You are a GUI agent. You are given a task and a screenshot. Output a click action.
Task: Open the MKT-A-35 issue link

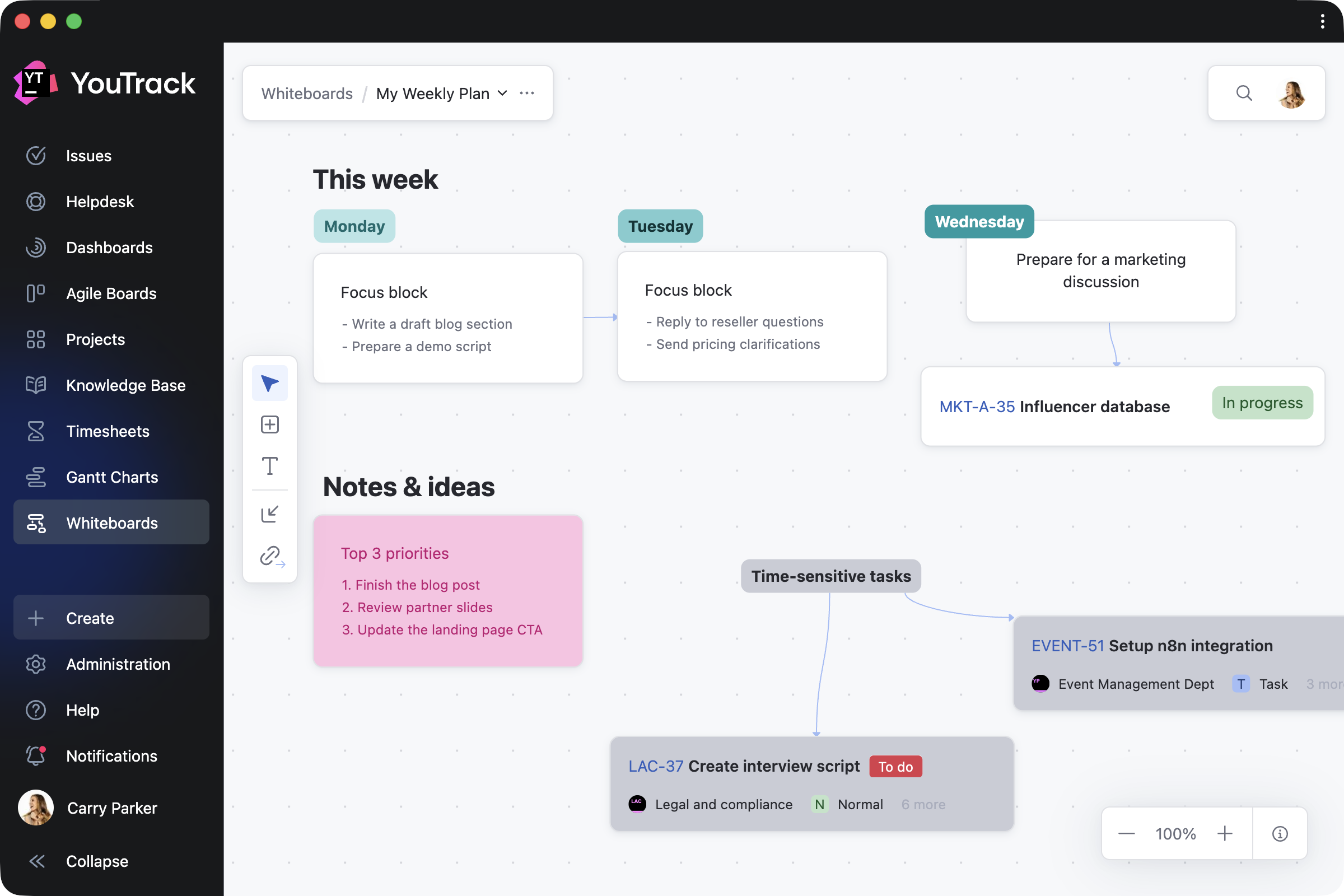pos(977,407)
